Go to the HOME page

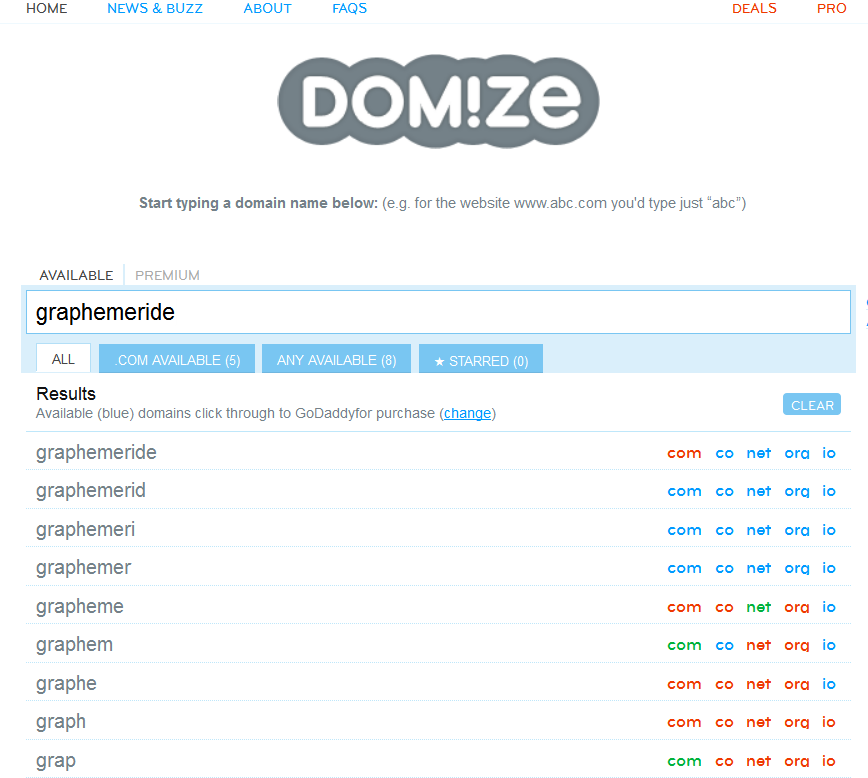click(x=46, y=8)
